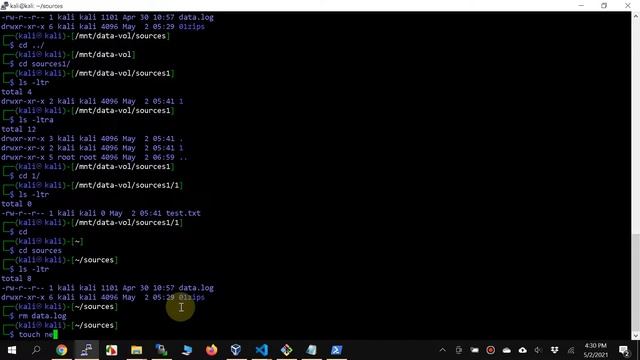Click the 'rm data.log' command line
The width and height of the screenshot is (640, 360).
click(x=42, y=316)
